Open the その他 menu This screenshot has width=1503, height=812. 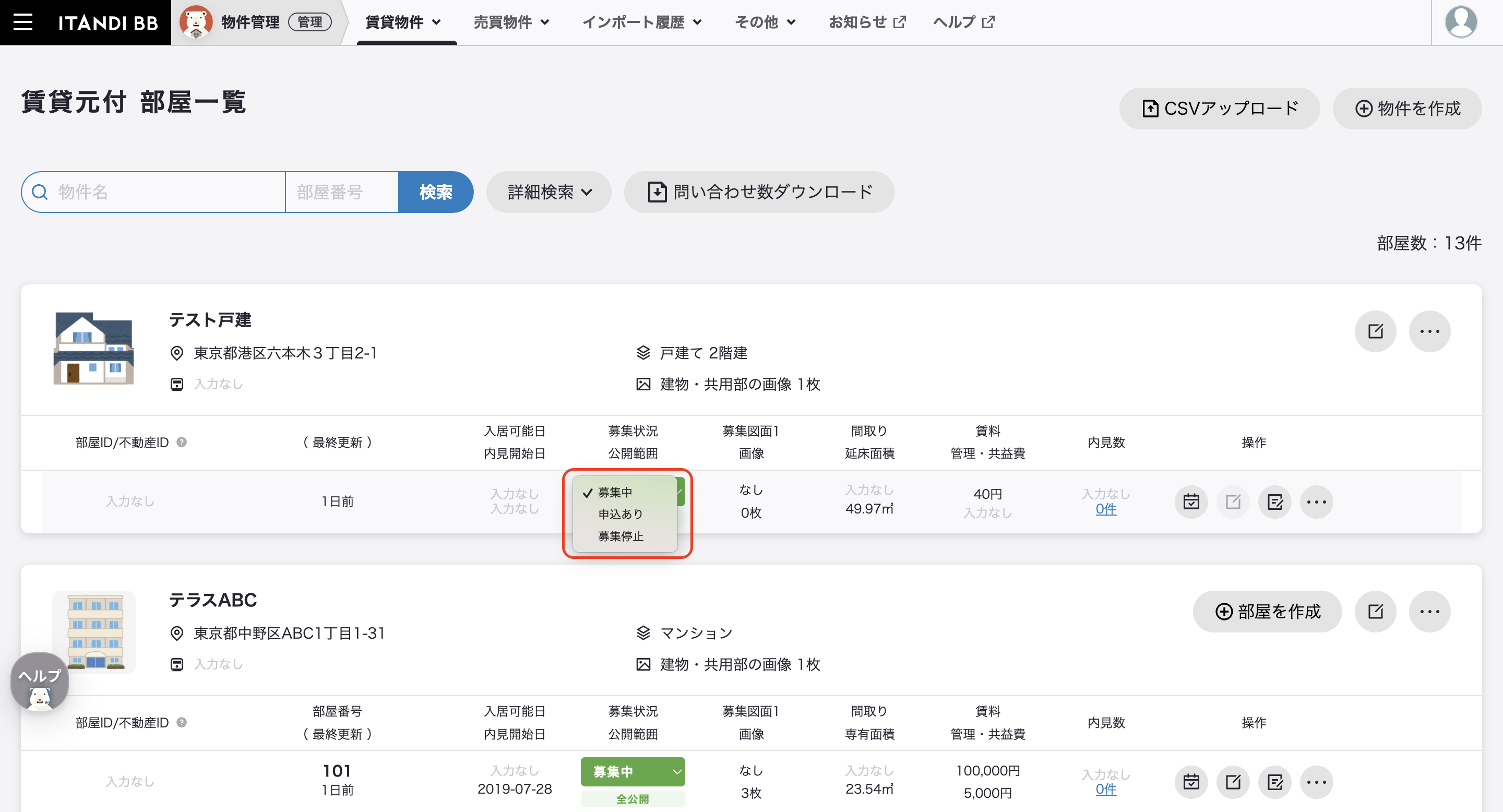click(765, 22)
